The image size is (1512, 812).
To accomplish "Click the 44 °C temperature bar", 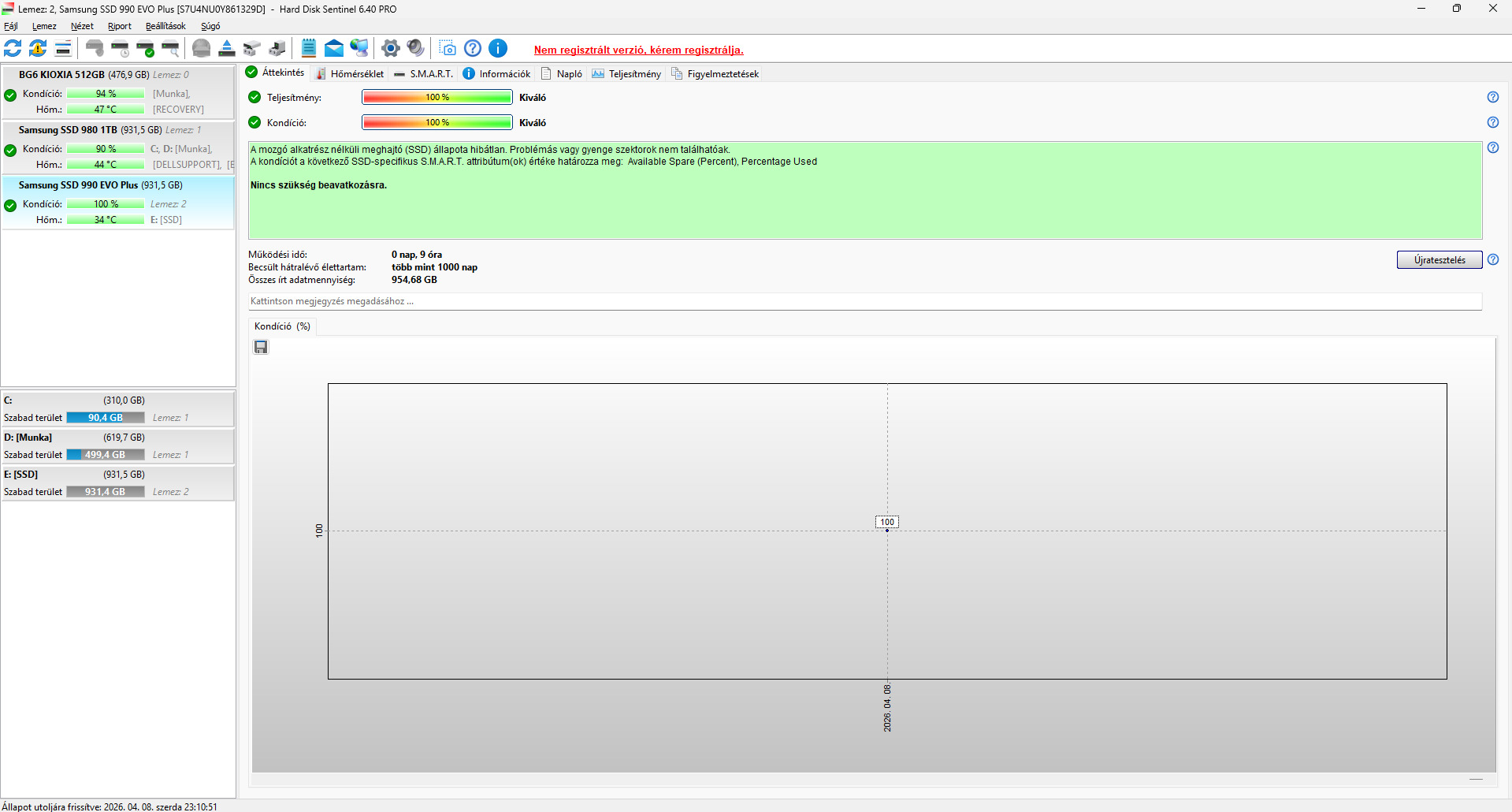I will click(106, 165).
